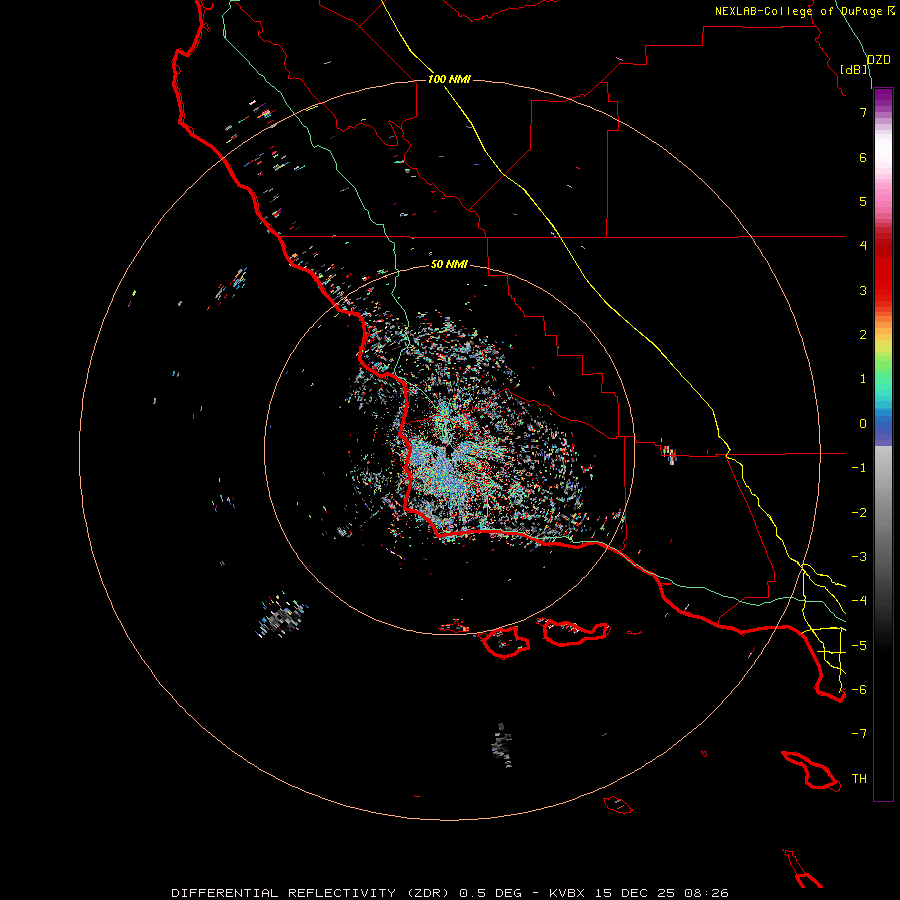Click the -7 value on color scale

[x=859, y=734]
